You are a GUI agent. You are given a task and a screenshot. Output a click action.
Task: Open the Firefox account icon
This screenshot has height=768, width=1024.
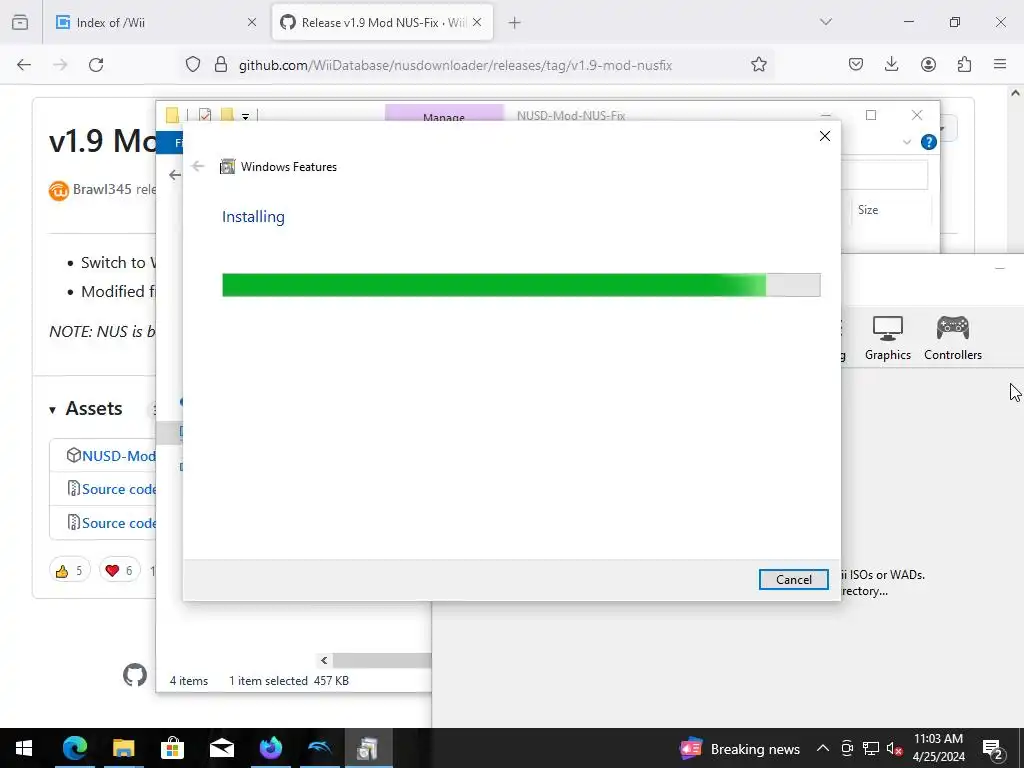pos(928,65)
